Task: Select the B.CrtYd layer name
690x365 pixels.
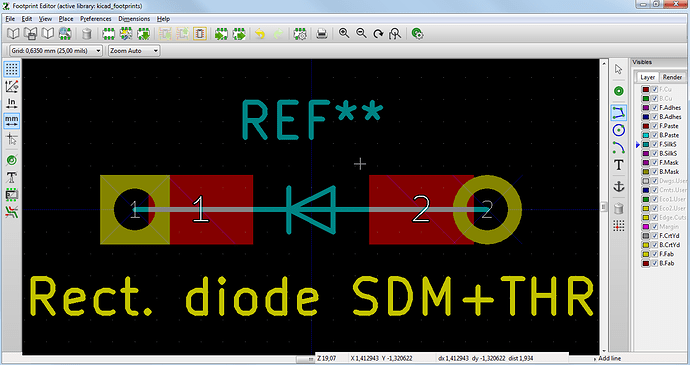Action: click(669, 245)
